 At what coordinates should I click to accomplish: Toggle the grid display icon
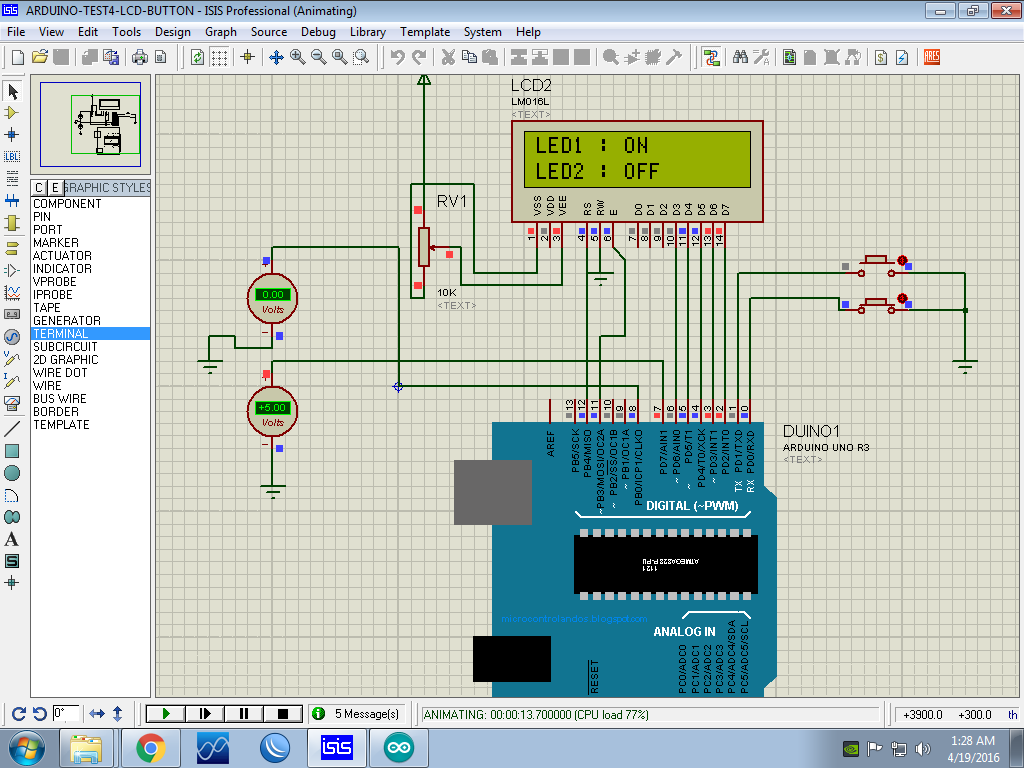[x=219, y=57]
